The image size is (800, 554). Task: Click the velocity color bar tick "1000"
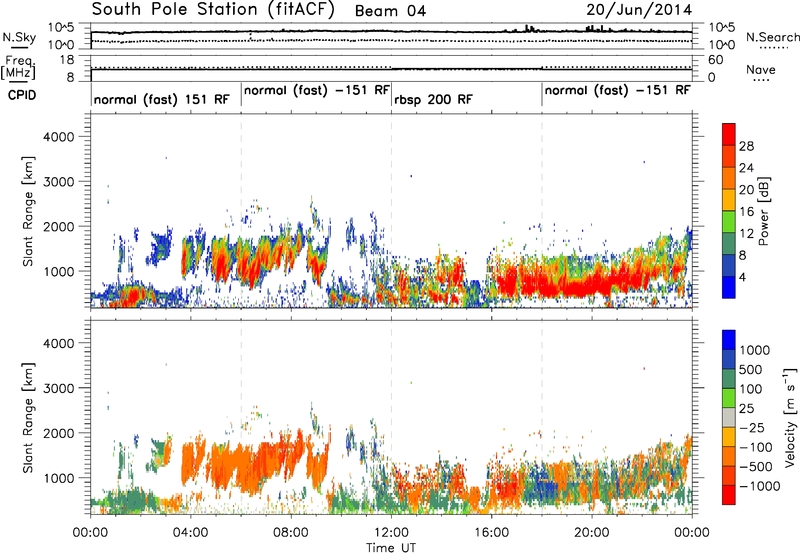tap(755, 350)
